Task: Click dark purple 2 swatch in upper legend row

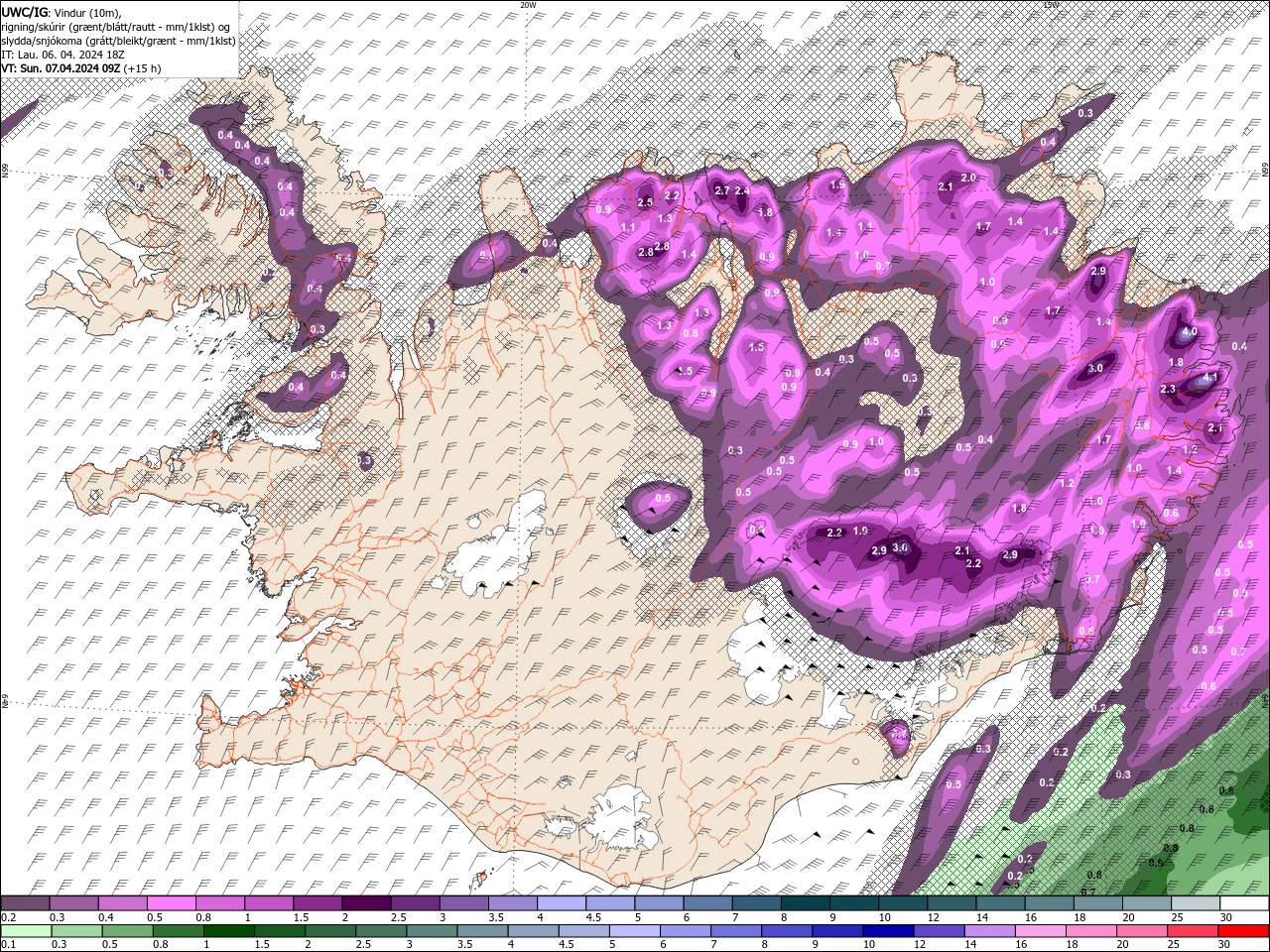Action: click(365, 903)
